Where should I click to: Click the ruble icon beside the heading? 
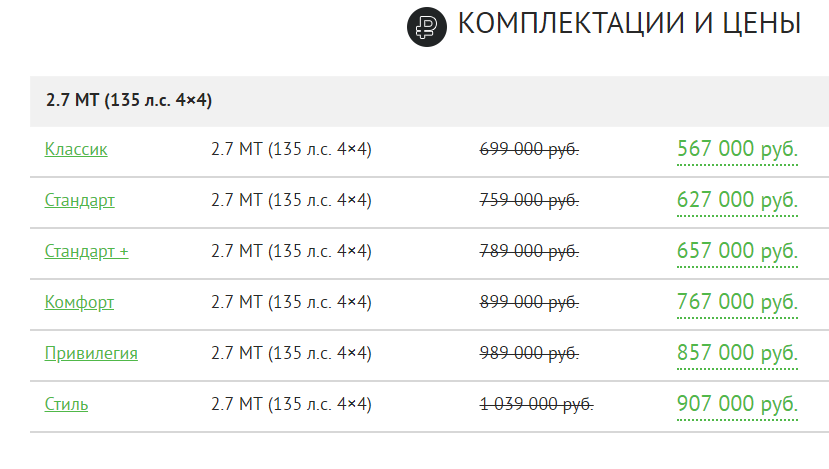[427, 27]
